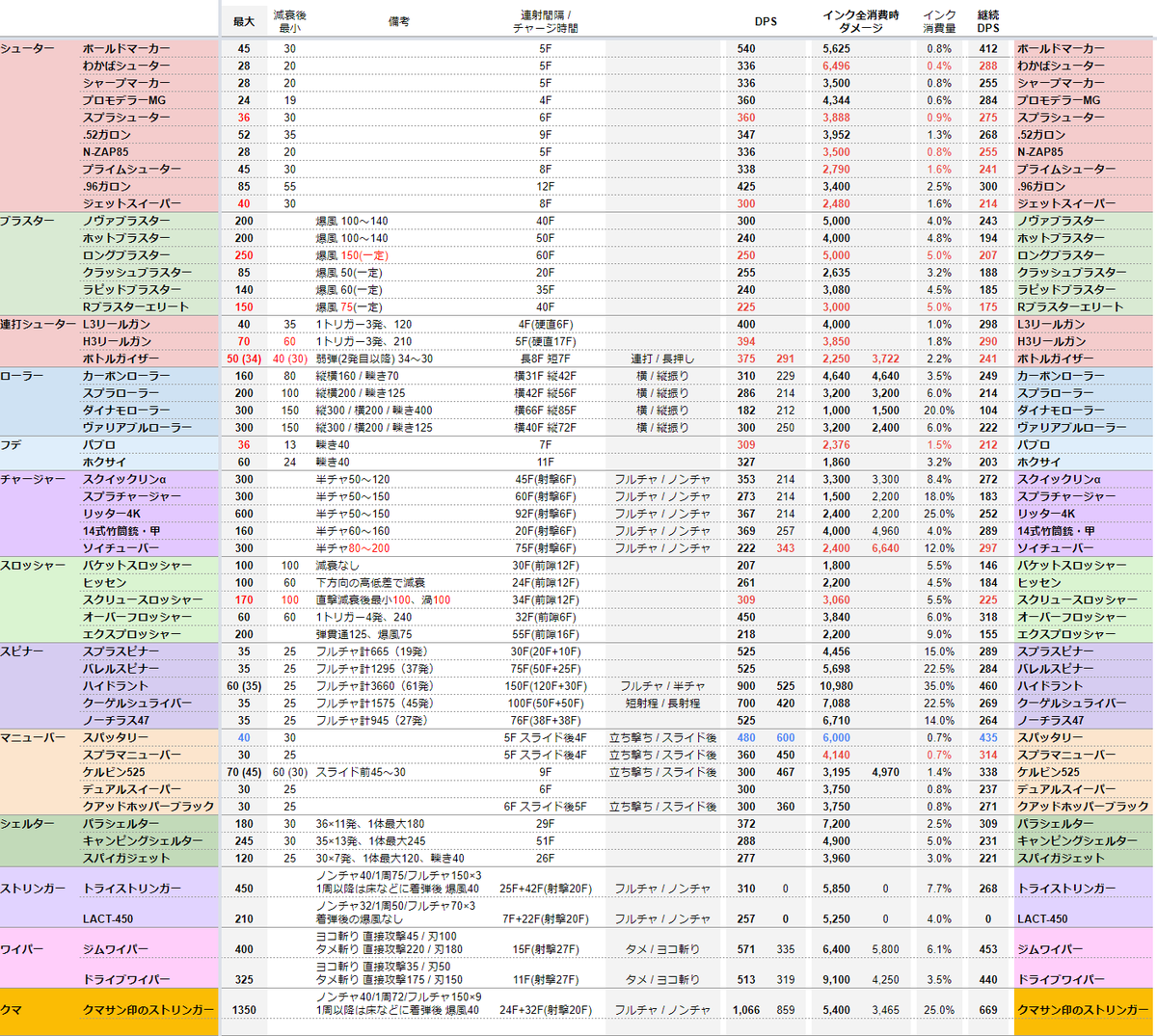Select the インク消費量 column header

coord(939,22)
